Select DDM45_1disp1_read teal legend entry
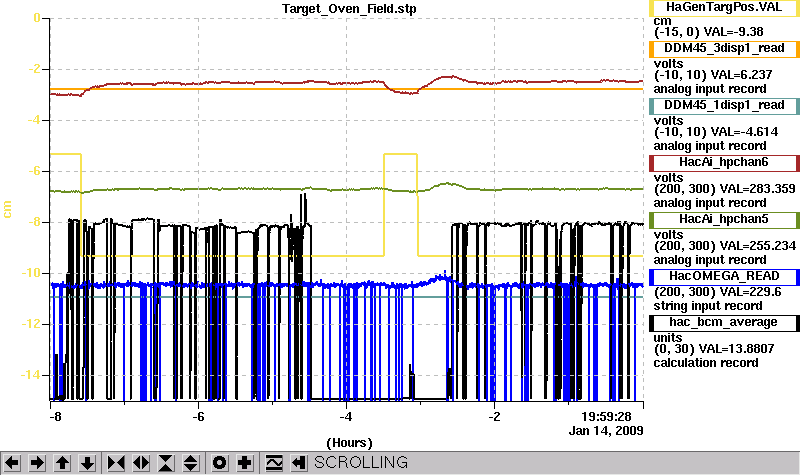Screen dimensions: 800x475 click(x=724, y=105)
